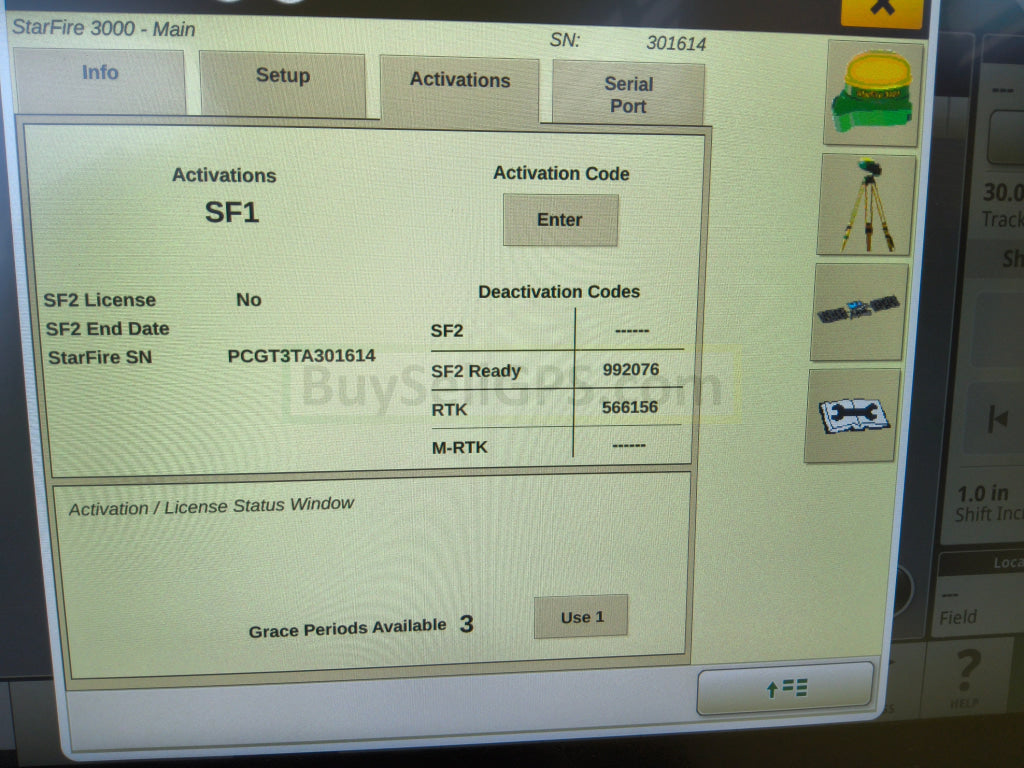Open the StarFire receiver dome icon
Image resolution: width=1024 pixels, height=768 pixels.
(x=874, y=93)
